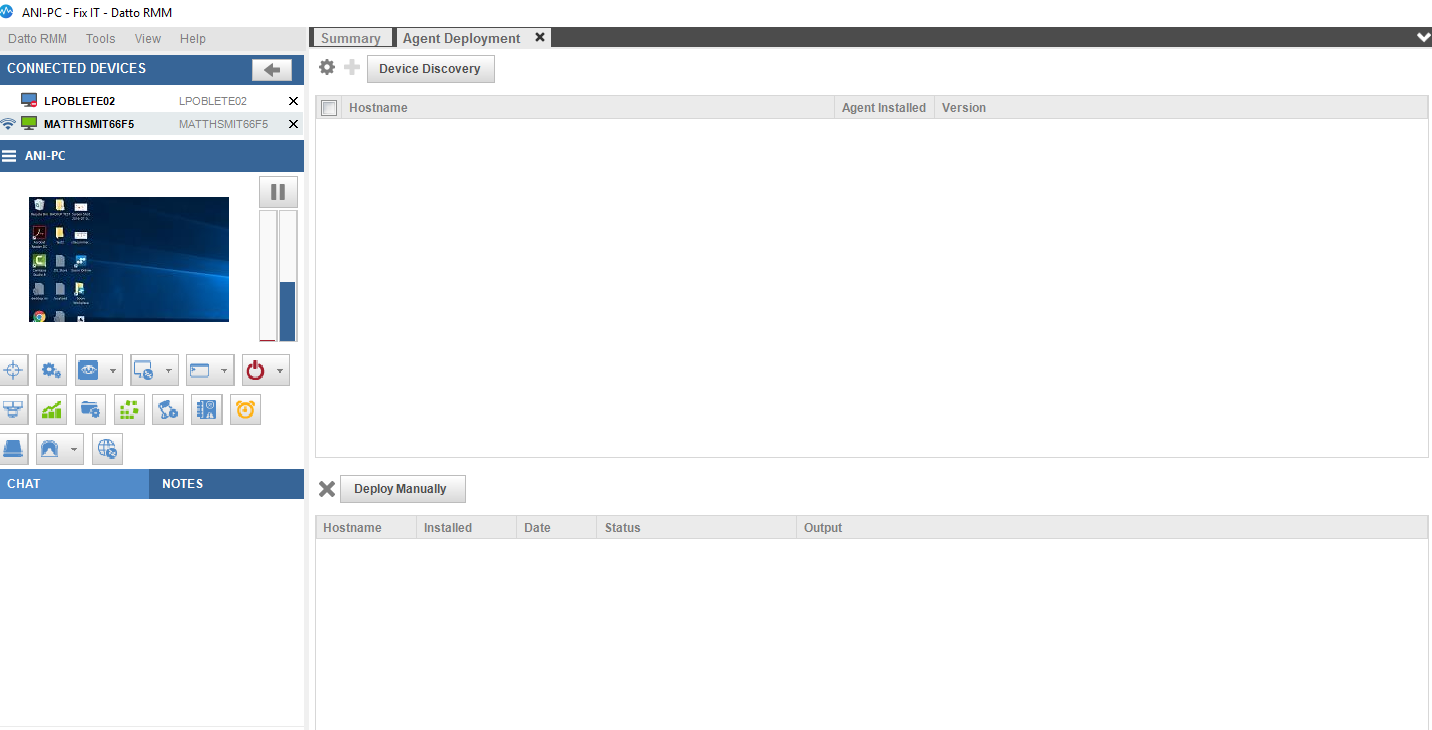
Task: Open the Help menu
Action: (x=193, y=39)
